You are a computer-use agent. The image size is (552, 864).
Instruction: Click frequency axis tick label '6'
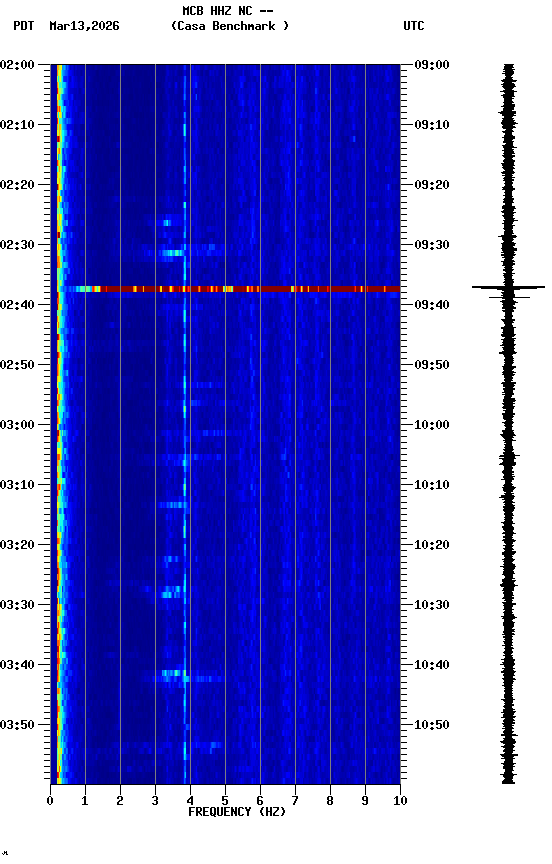[260, 801]
